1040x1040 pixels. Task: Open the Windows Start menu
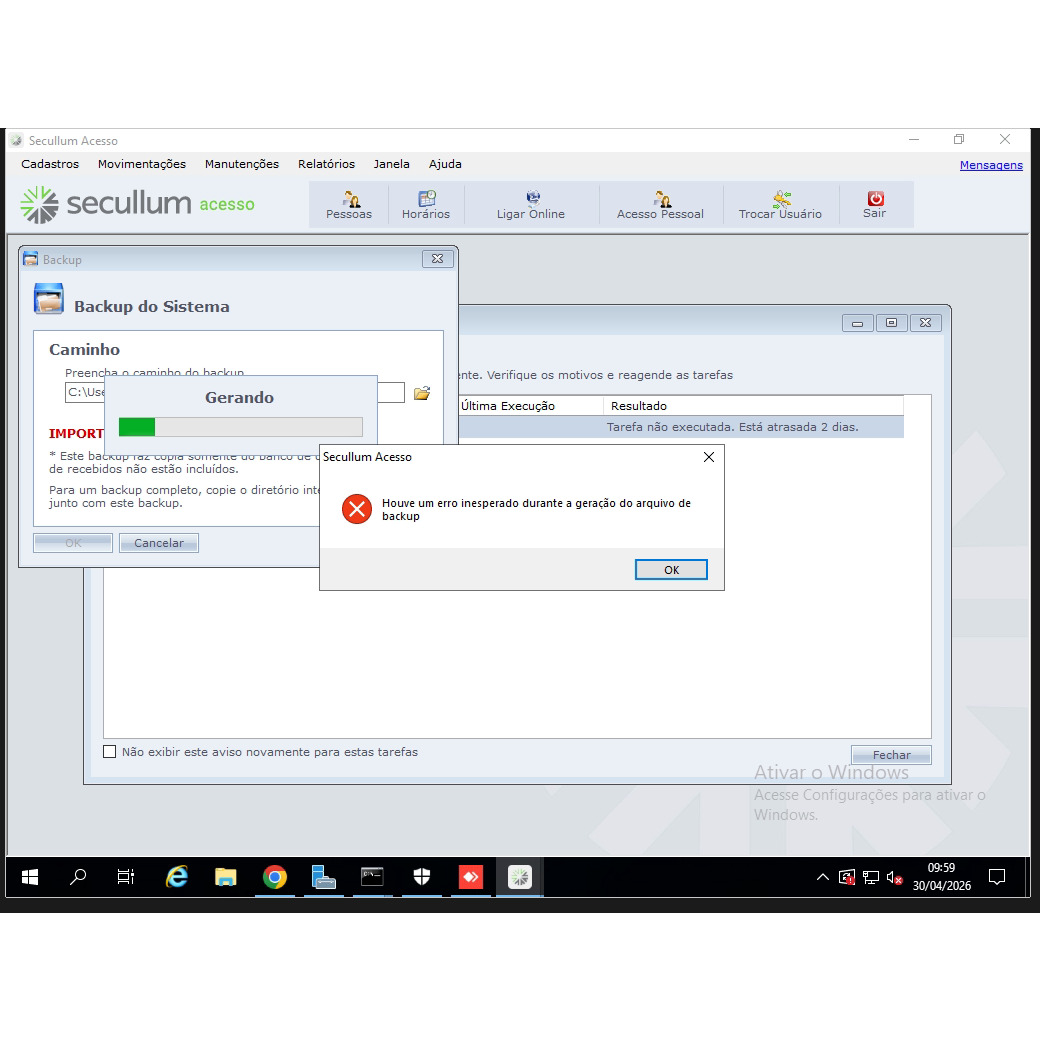[30, 878]
